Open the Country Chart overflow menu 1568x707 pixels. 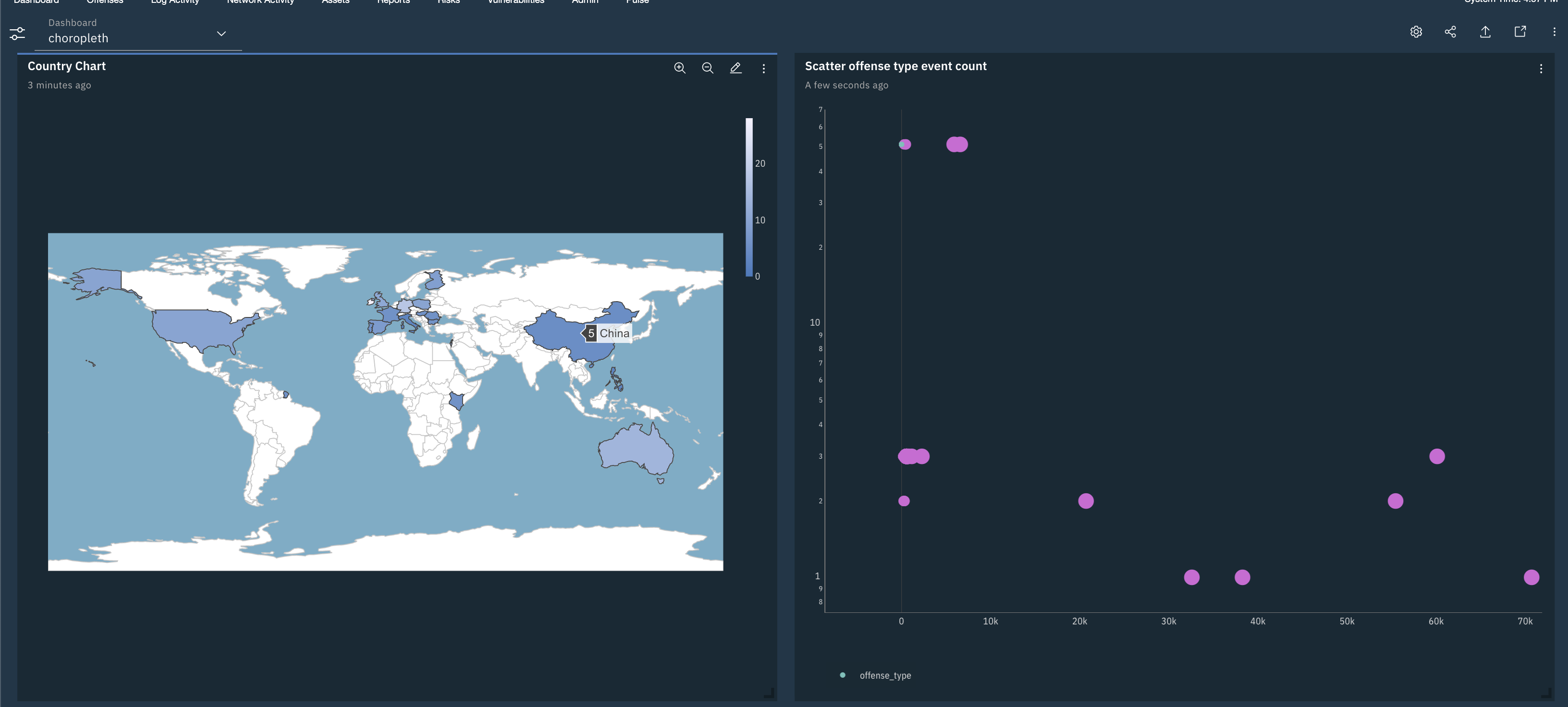(763, 68)
